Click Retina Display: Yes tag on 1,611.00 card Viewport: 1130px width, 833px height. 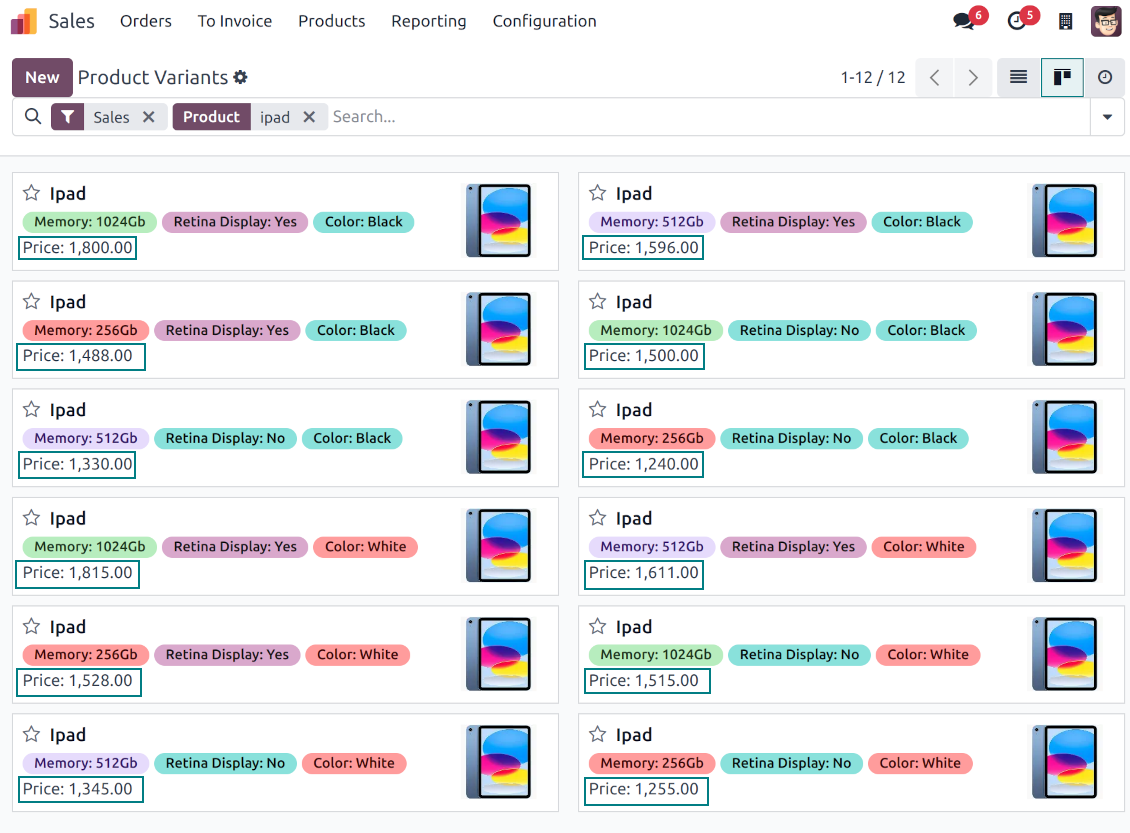pos(793,547)
